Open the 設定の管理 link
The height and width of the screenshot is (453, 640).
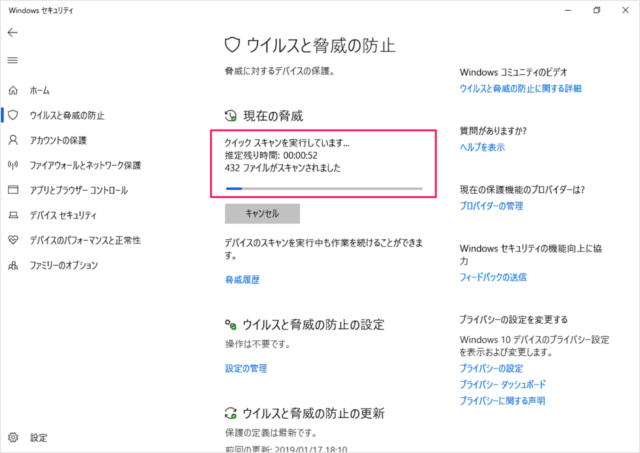(x=246, y=369)
